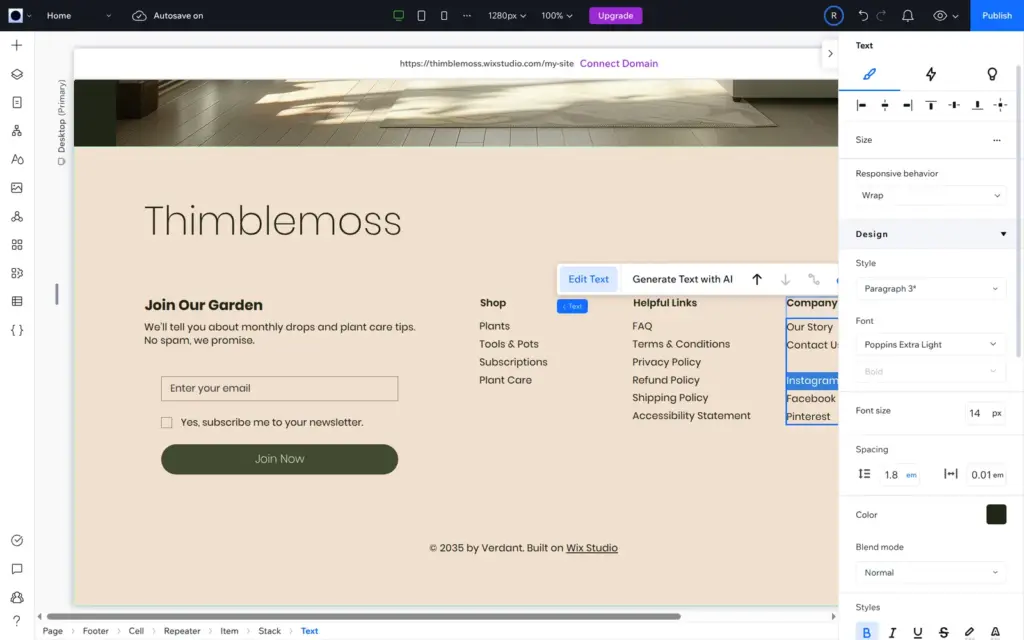Click the Undo arrow
The width and height of the screenshot is (1024, 640).
(863, 16)
